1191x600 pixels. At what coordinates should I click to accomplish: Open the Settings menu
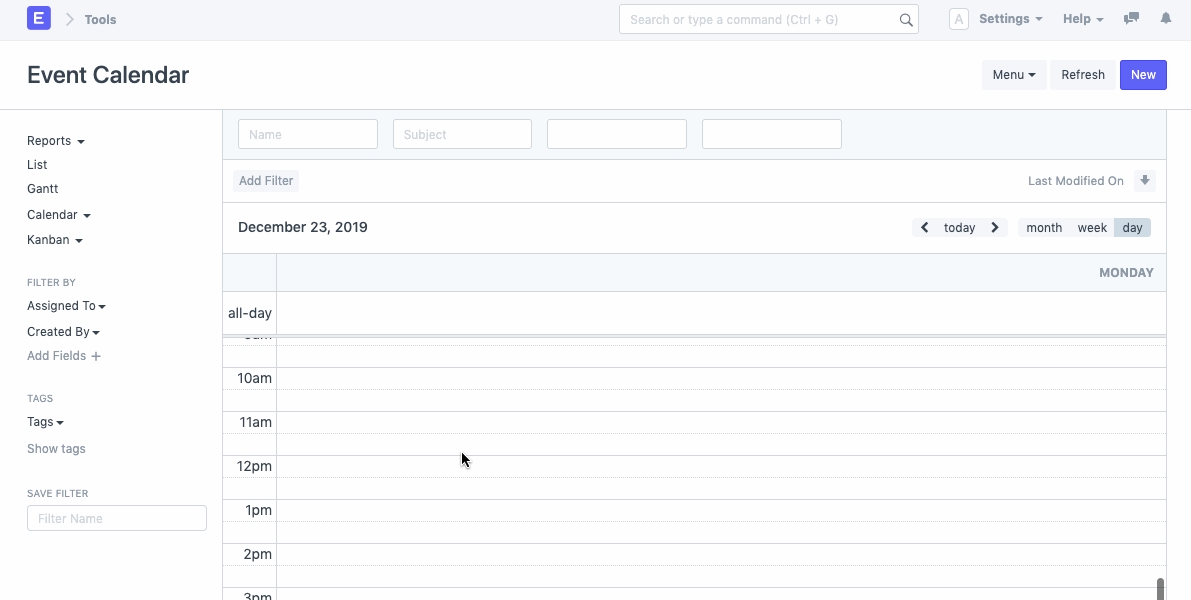1010,19
